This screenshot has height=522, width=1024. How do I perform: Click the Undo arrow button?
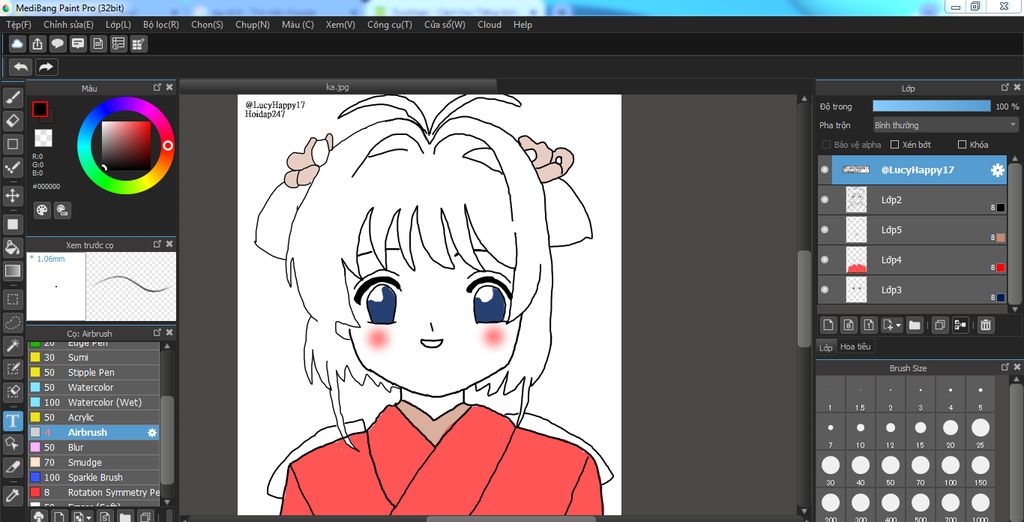(21, 67)
